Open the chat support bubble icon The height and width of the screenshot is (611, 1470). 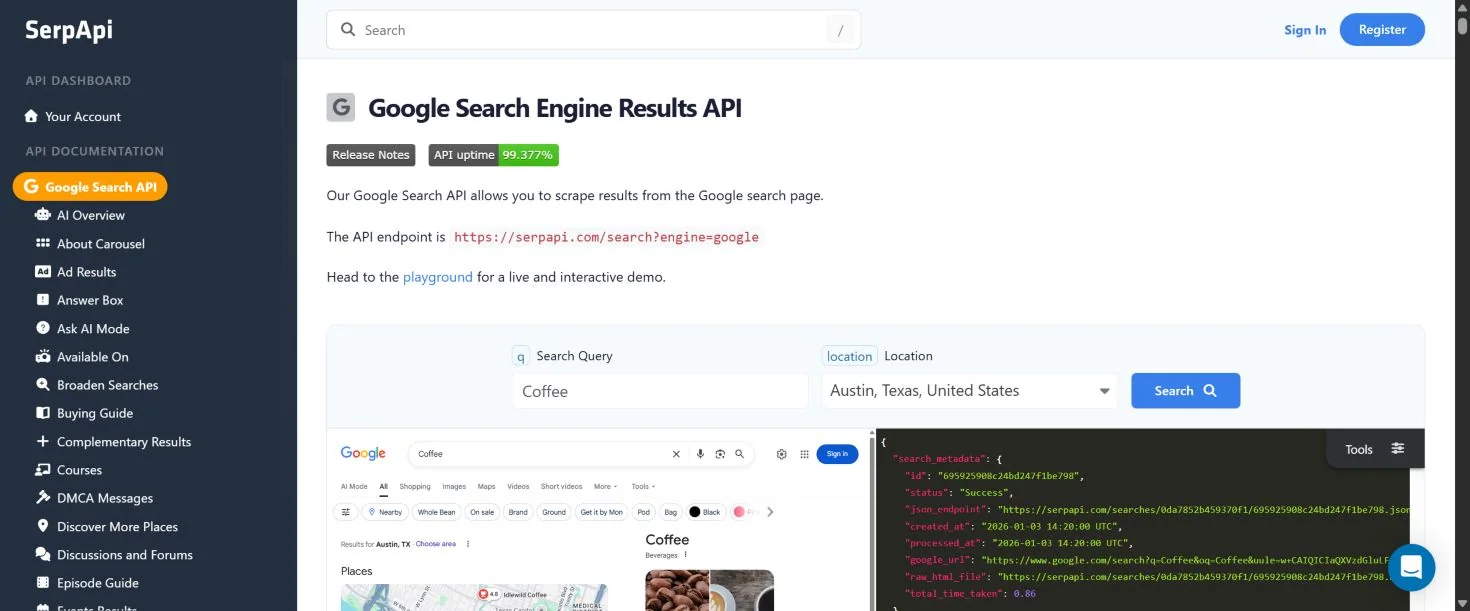[x=1411, y=567]
